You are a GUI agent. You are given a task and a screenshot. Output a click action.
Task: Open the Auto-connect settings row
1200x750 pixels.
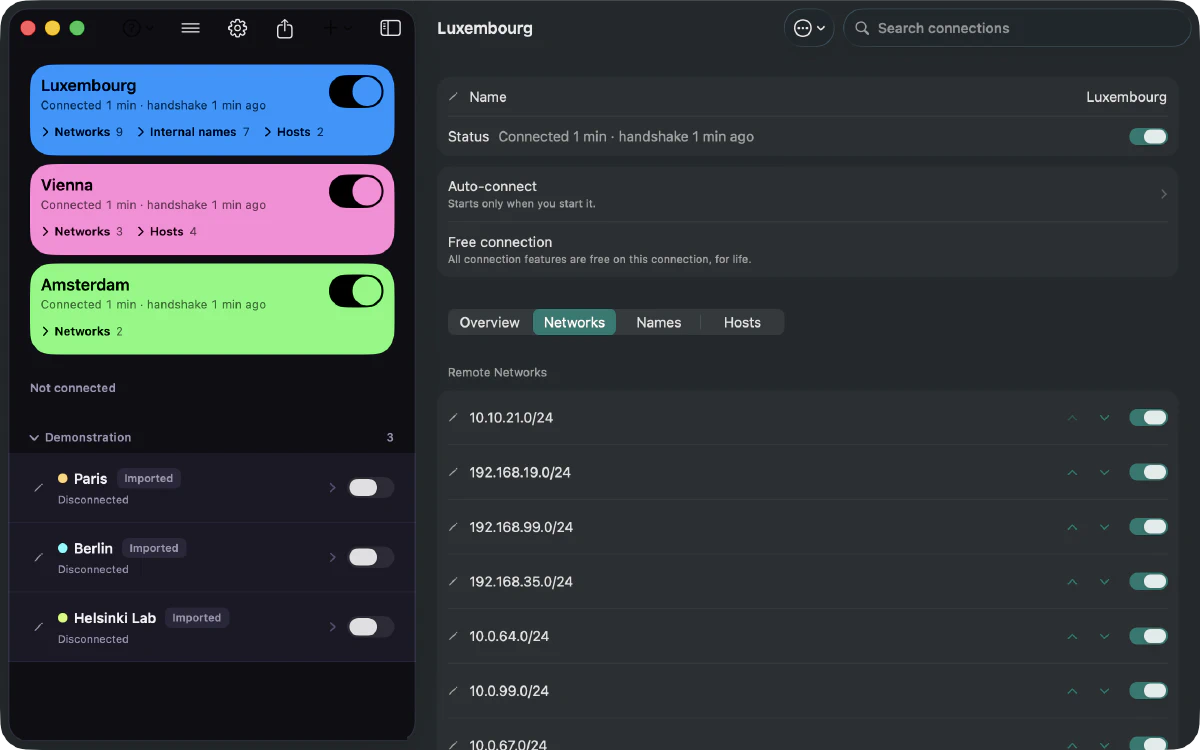pos(807,194)
